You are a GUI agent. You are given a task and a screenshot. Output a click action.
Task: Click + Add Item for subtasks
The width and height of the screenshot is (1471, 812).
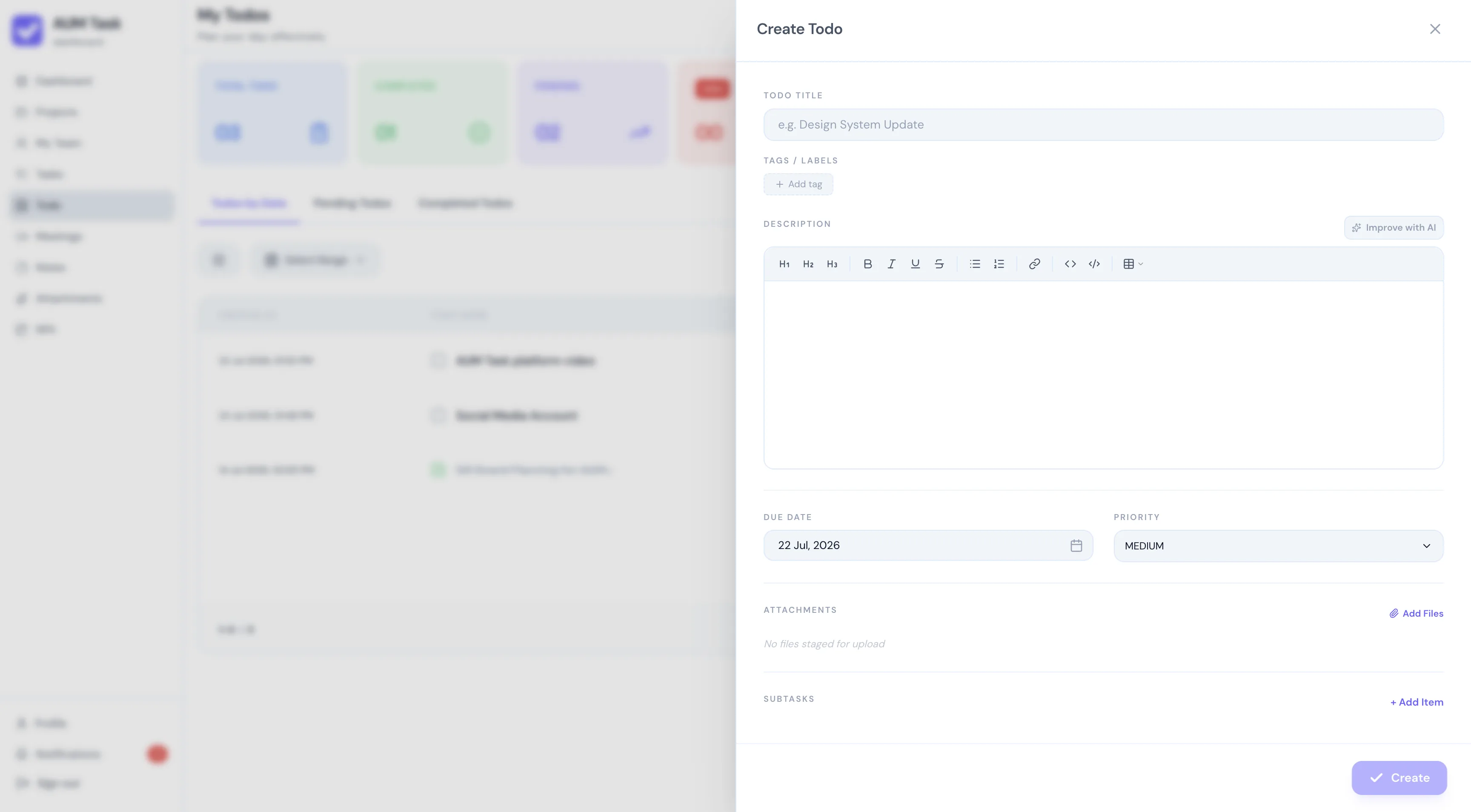click(x=1416, y=702)
